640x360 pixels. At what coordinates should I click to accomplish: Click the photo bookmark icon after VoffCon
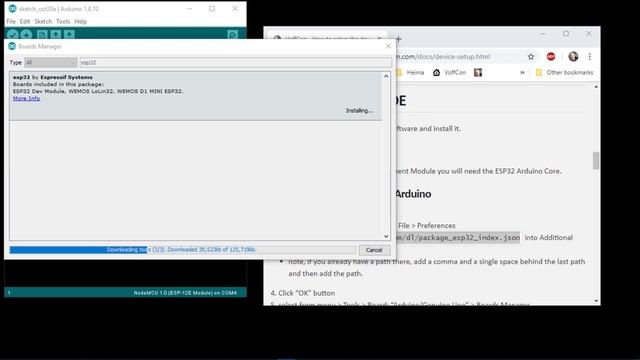coord(478,73)
